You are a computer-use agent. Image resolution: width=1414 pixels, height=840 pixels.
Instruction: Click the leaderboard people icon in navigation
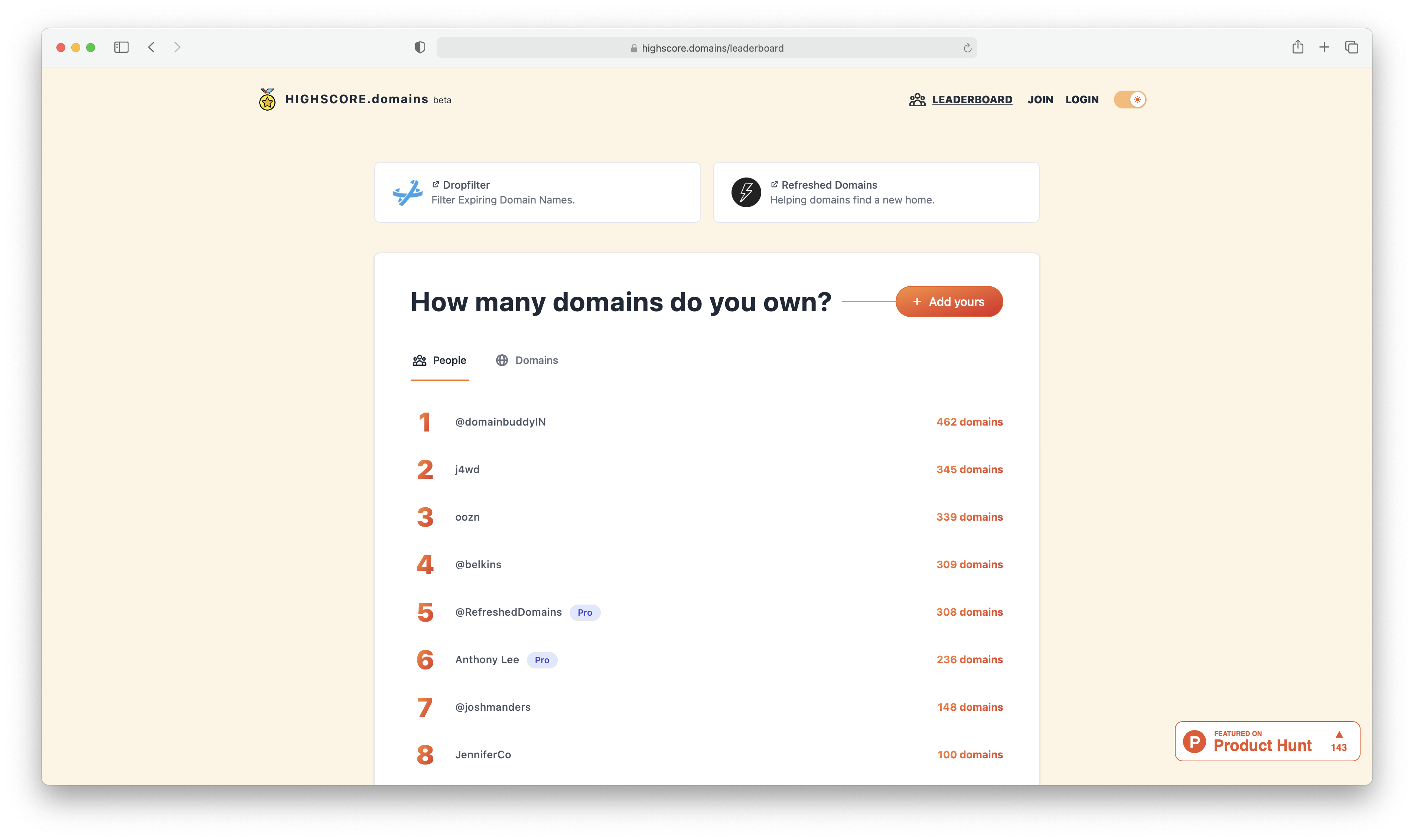click(x=917, y=100)
